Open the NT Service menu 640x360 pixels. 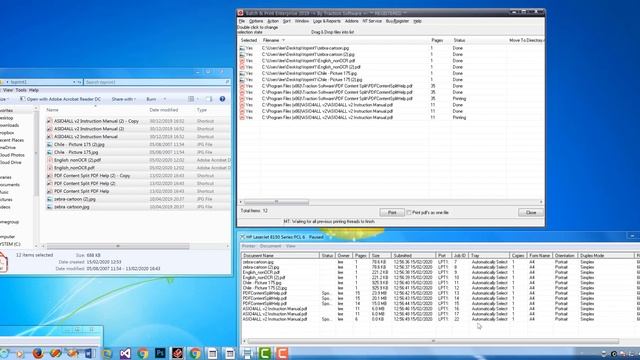click(x=372, y=21)
